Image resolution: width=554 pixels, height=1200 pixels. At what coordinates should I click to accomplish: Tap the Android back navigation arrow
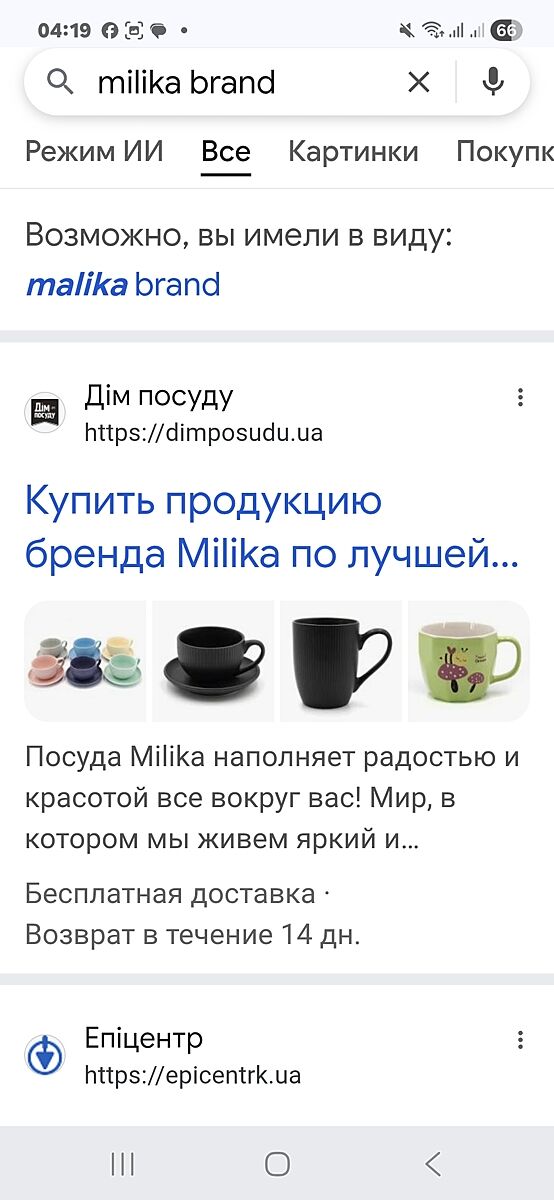(432, 1163)
